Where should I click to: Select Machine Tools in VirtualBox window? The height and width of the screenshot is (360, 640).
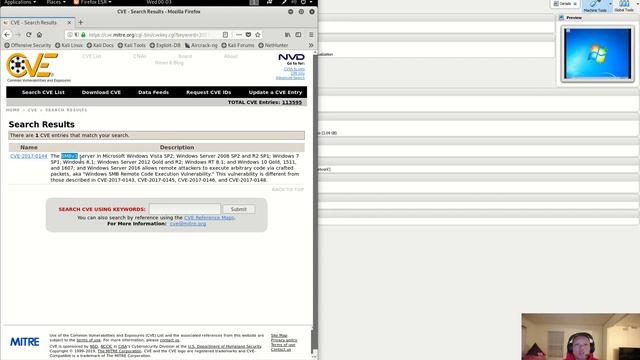tap(595, 6)
